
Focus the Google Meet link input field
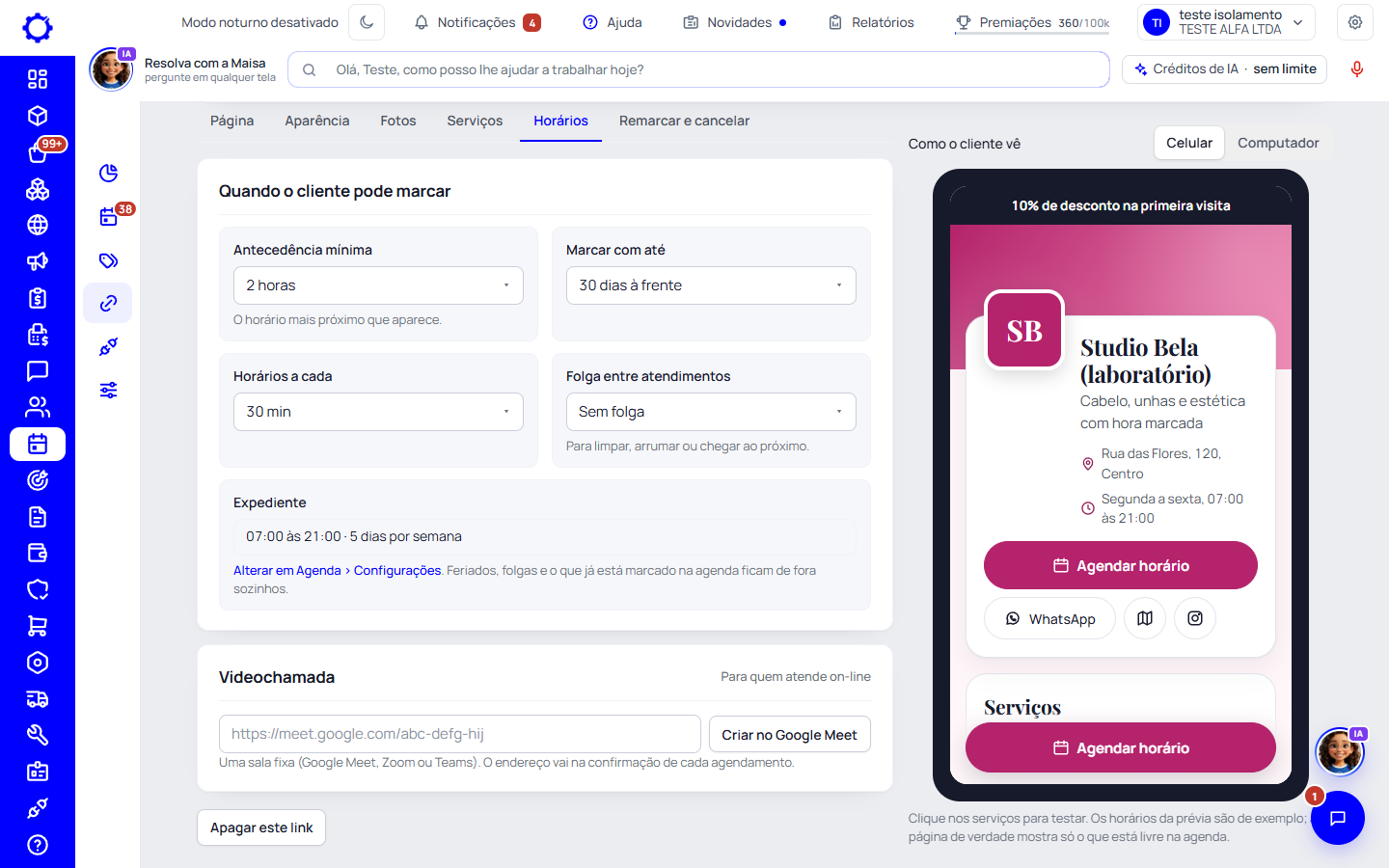[x=460, y=734]
